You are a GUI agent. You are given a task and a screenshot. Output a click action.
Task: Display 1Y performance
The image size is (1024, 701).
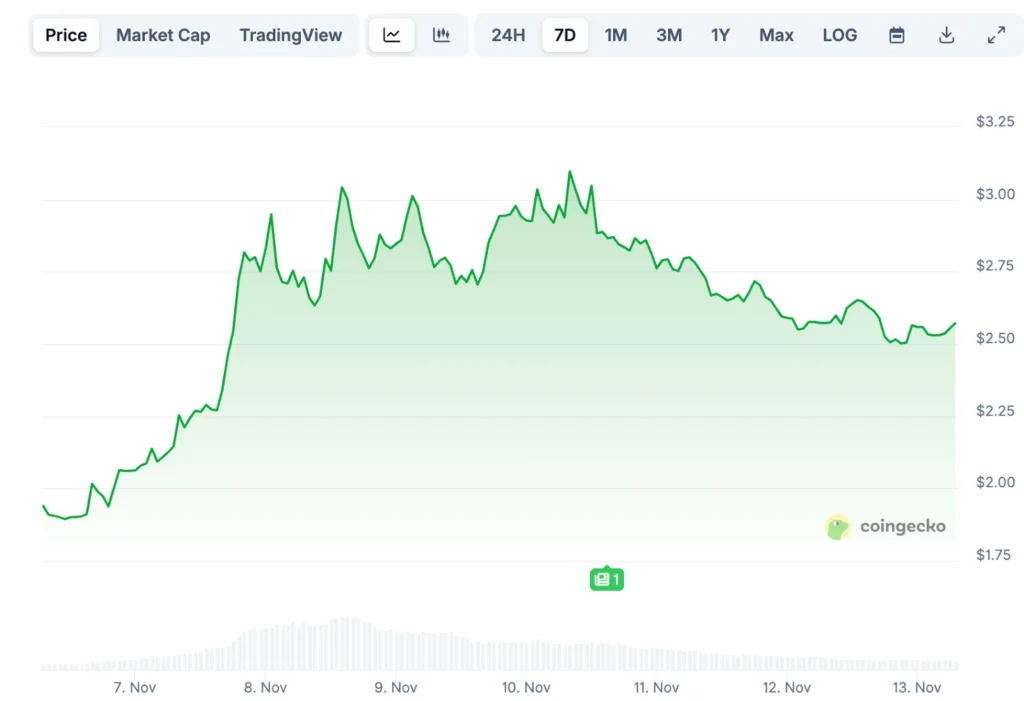point(720,34)
